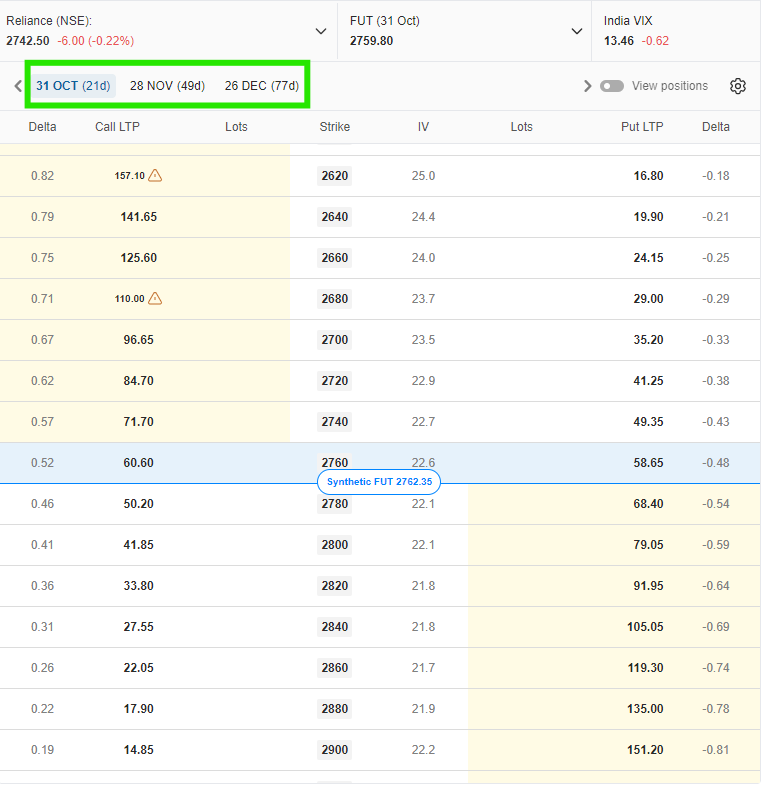The image size is (764, 787).
Task: Select the 2760 strike
Action: point(335,462)
